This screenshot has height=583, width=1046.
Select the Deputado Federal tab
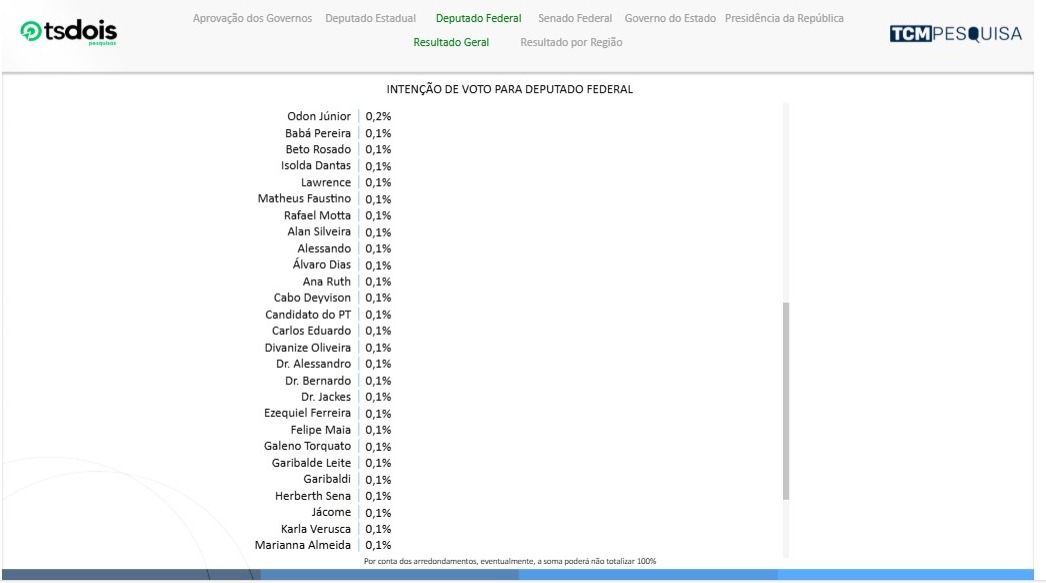coord(478,18)
